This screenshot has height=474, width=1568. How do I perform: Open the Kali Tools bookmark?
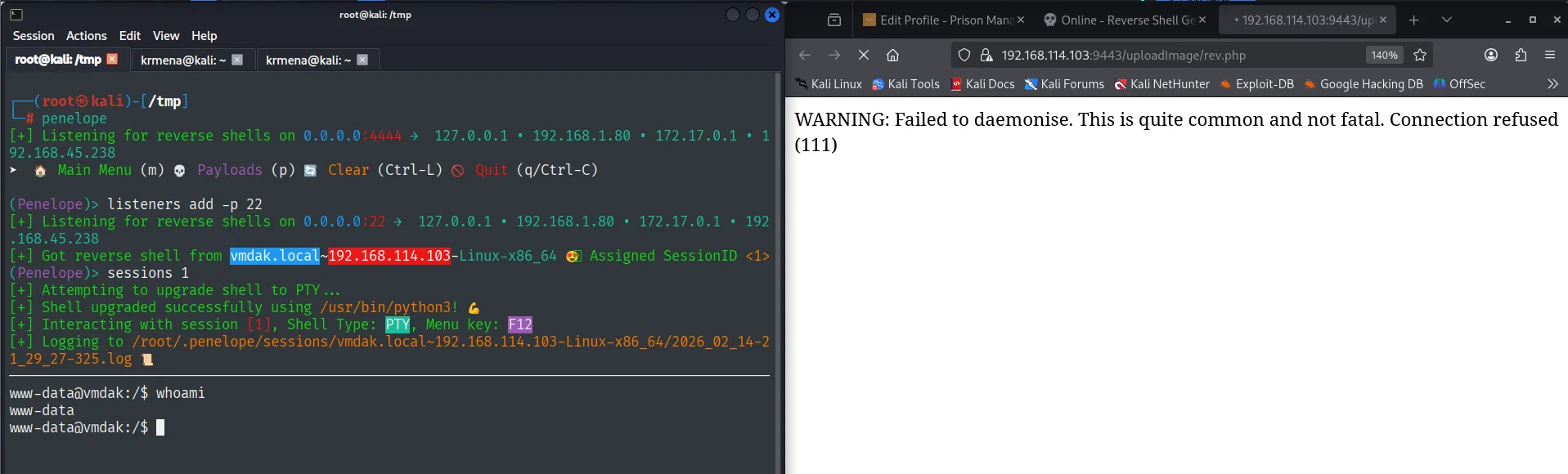pyautogui.click(x=905, y=84)
